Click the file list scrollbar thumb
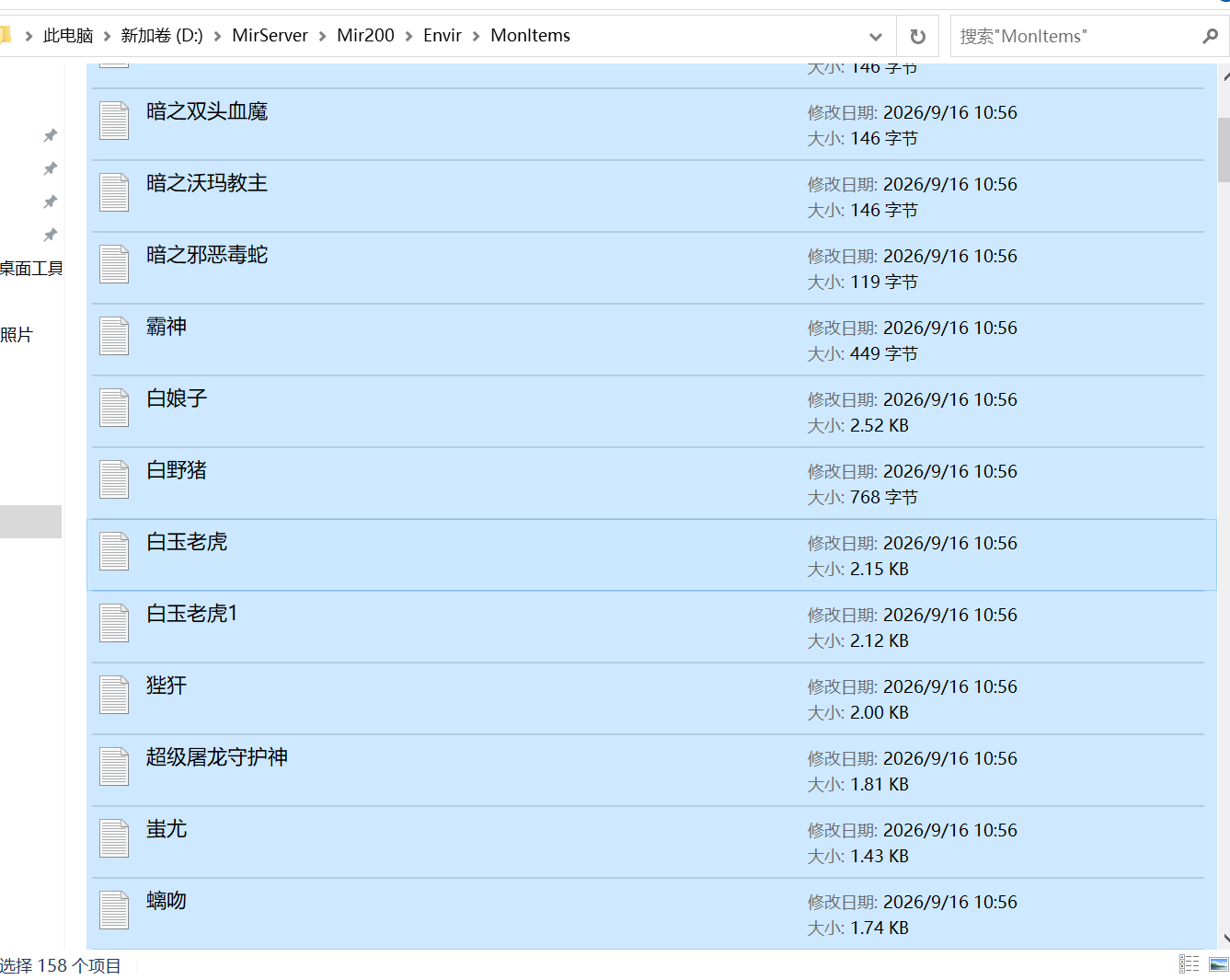The width and height of the screenshot is (1230, 980). pyautogui.click(x=1224, y=150)
